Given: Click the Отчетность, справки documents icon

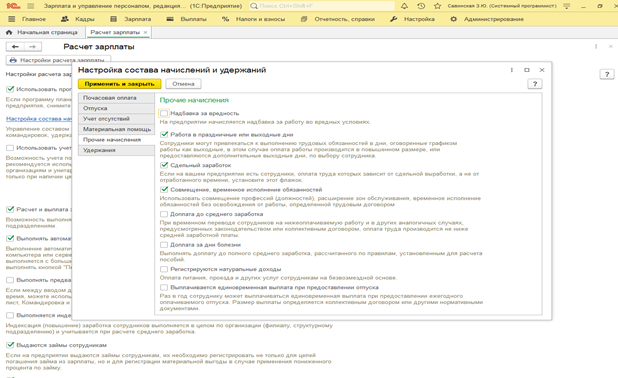Looking at the screenshot, I should point(304,19).
